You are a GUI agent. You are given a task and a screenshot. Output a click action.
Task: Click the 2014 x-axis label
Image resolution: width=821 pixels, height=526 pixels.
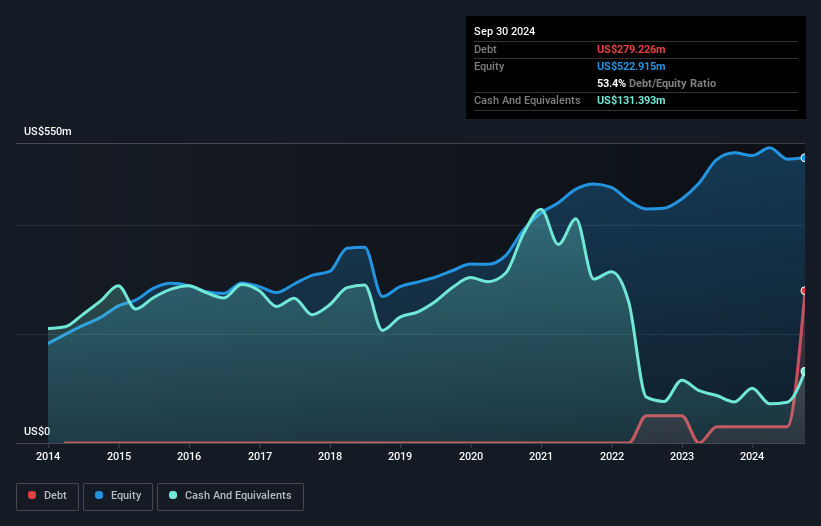point(48,456)
